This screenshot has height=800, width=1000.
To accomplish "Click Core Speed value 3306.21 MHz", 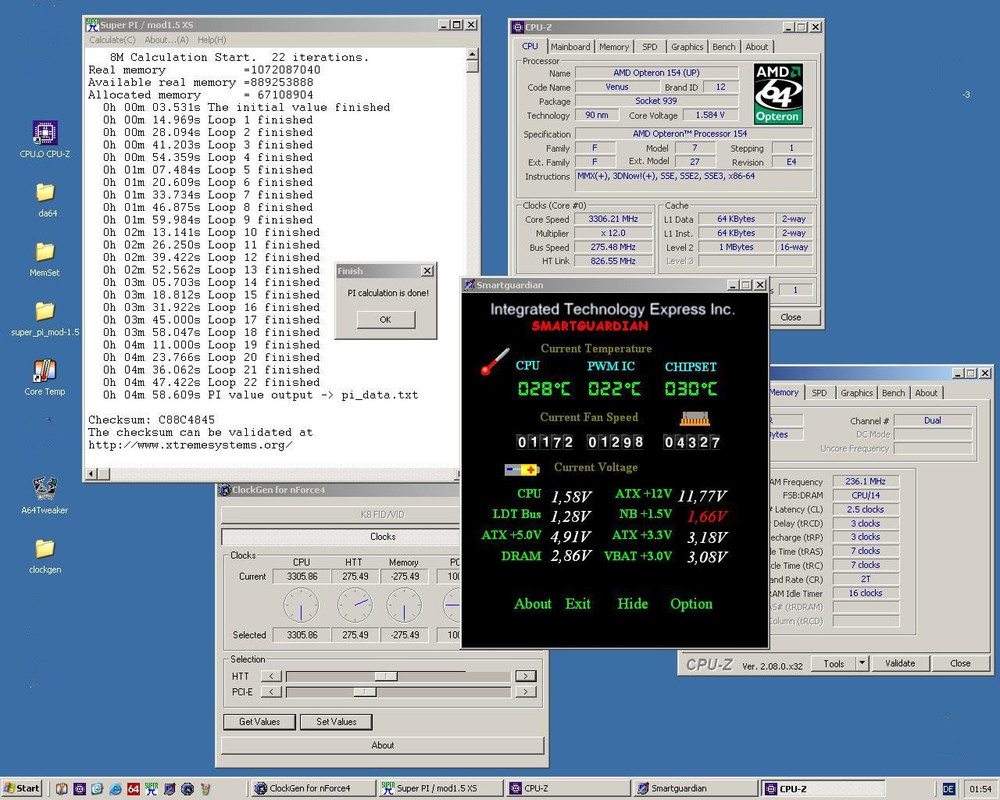I will click(x=613, y=219).
